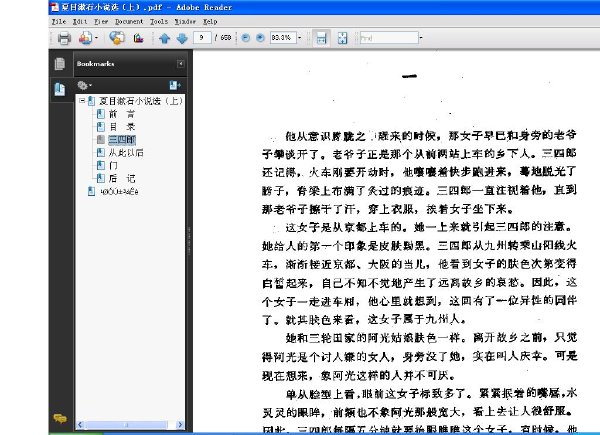600x435 pixels.
Task: Collapse the 夏目漱石小说选（上） bookmark tree
Action: click(82, 101)
